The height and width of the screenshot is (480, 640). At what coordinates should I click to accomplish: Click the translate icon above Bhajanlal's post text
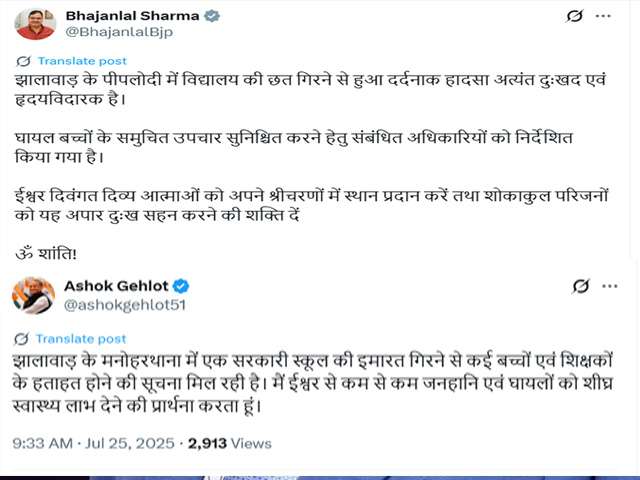click(20, 61)
